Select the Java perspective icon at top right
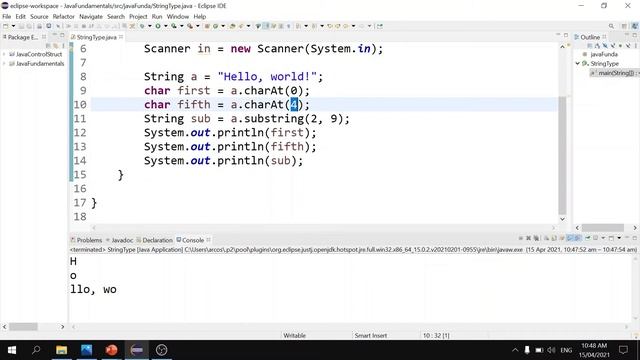Viewport: 640px width, 360px height. coord(635,26)
